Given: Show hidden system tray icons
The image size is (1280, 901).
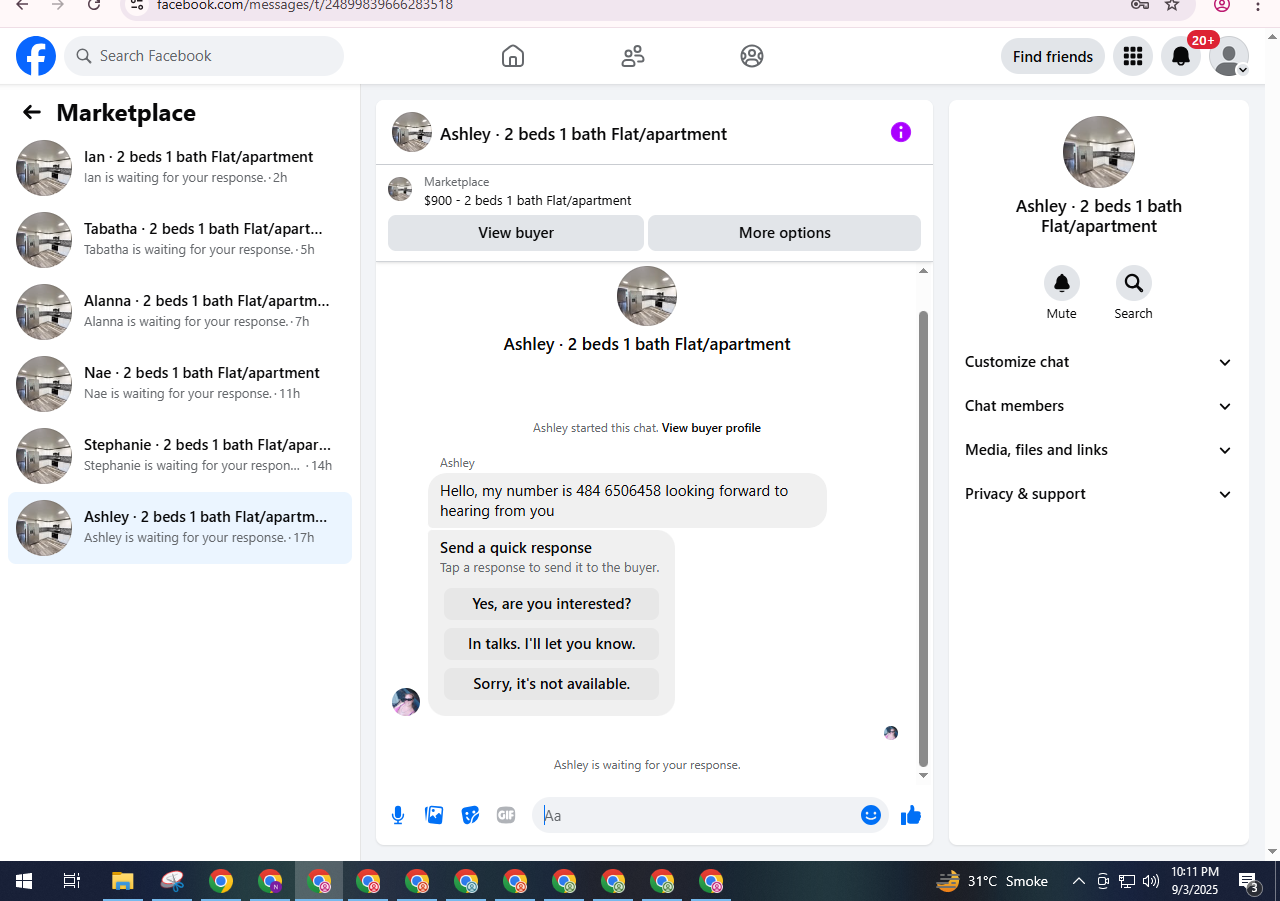Looking at the screenshot, I should pos(1079,881).
